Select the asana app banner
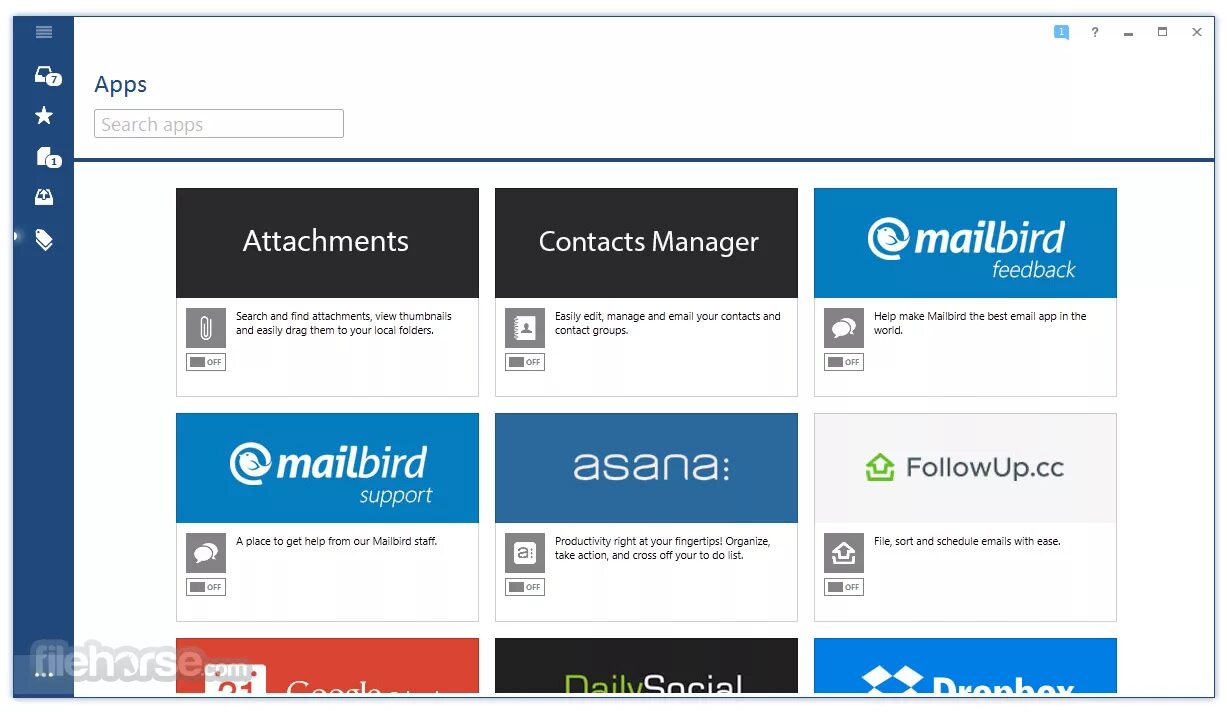The image size is (1227, 712). coord(646,468)
